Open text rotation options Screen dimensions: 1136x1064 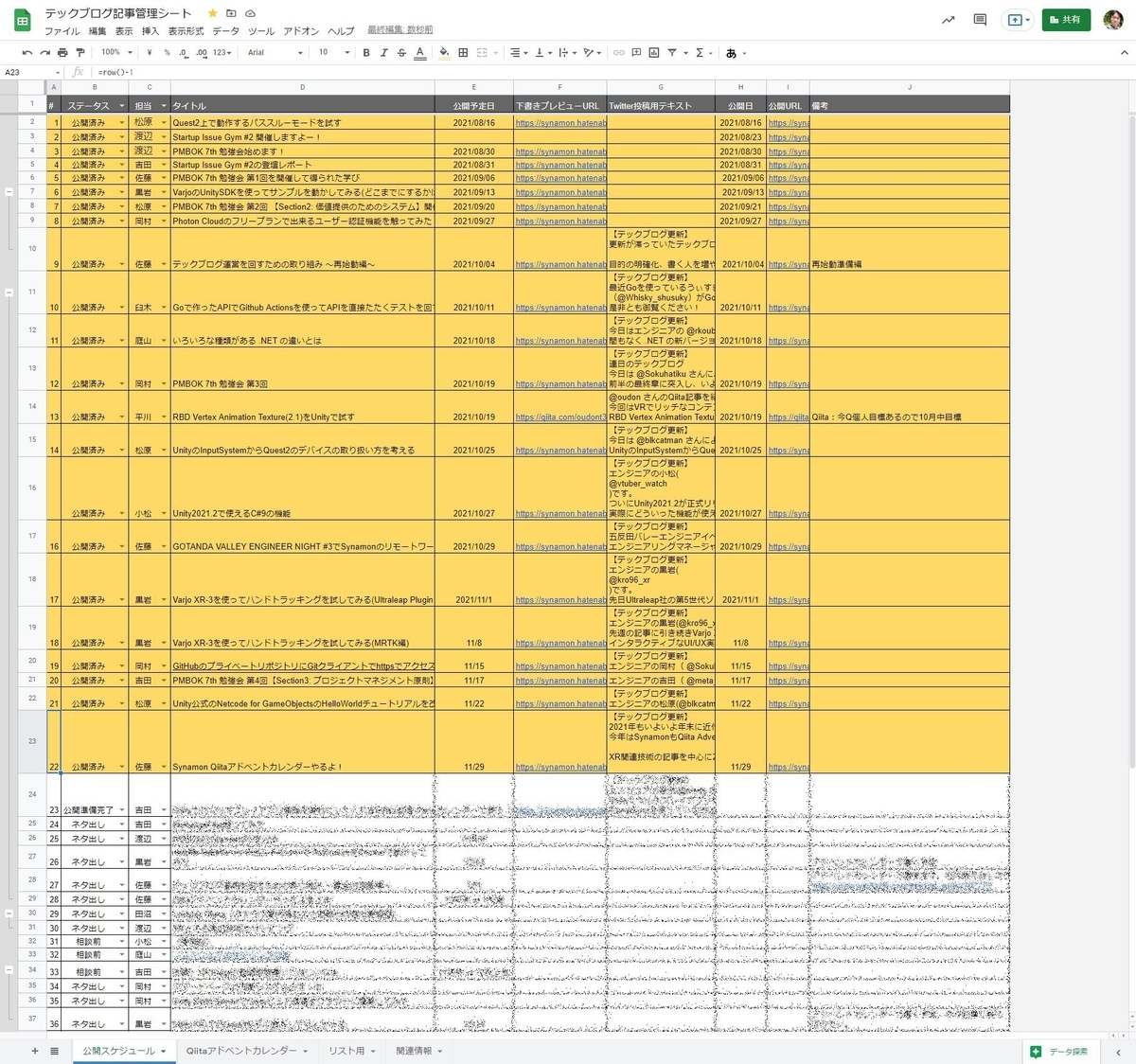point(591,53)
